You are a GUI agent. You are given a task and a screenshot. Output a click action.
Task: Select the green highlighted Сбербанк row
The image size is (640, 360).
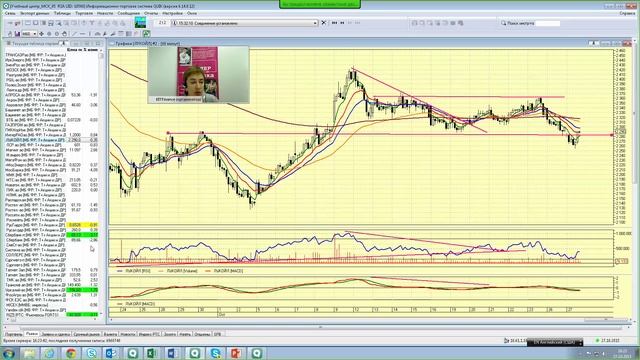[x=52, y=235]
